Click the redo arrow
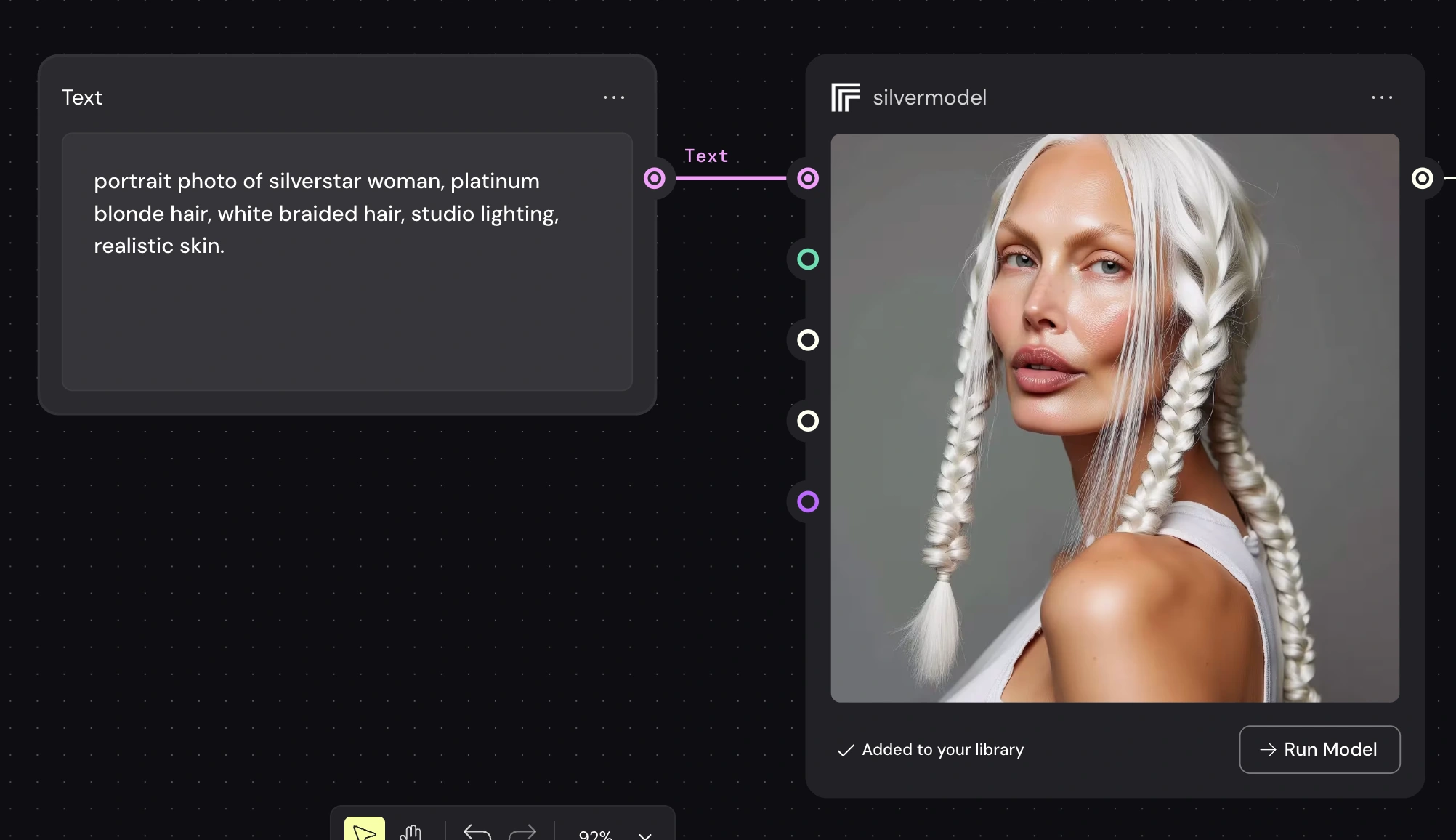Viewport: 1456px width, 840px height. click(x=522, y=832)
